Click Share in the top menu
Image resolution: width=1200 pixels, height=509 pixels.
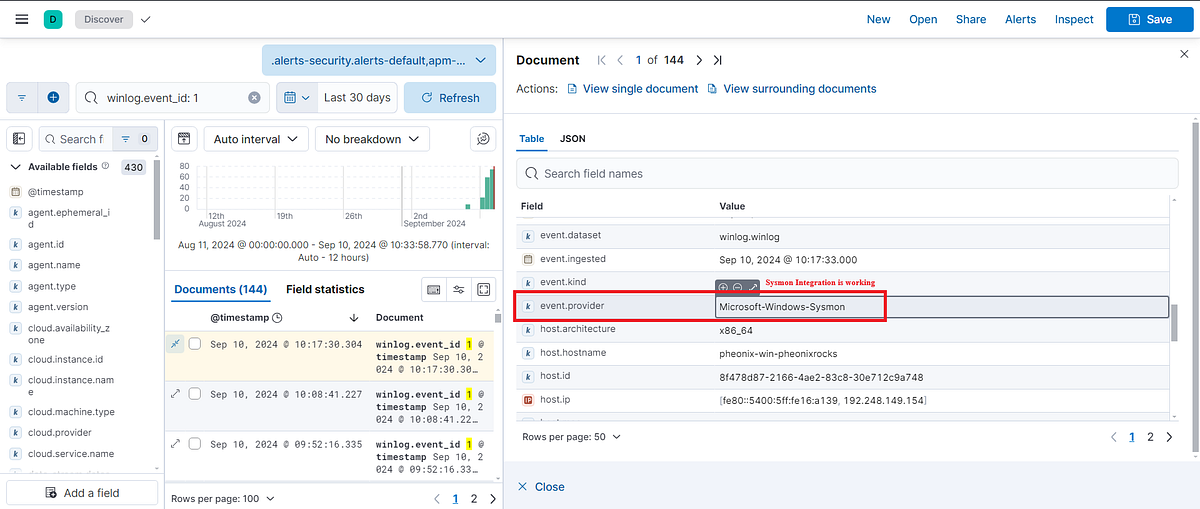tap(970, 19)
